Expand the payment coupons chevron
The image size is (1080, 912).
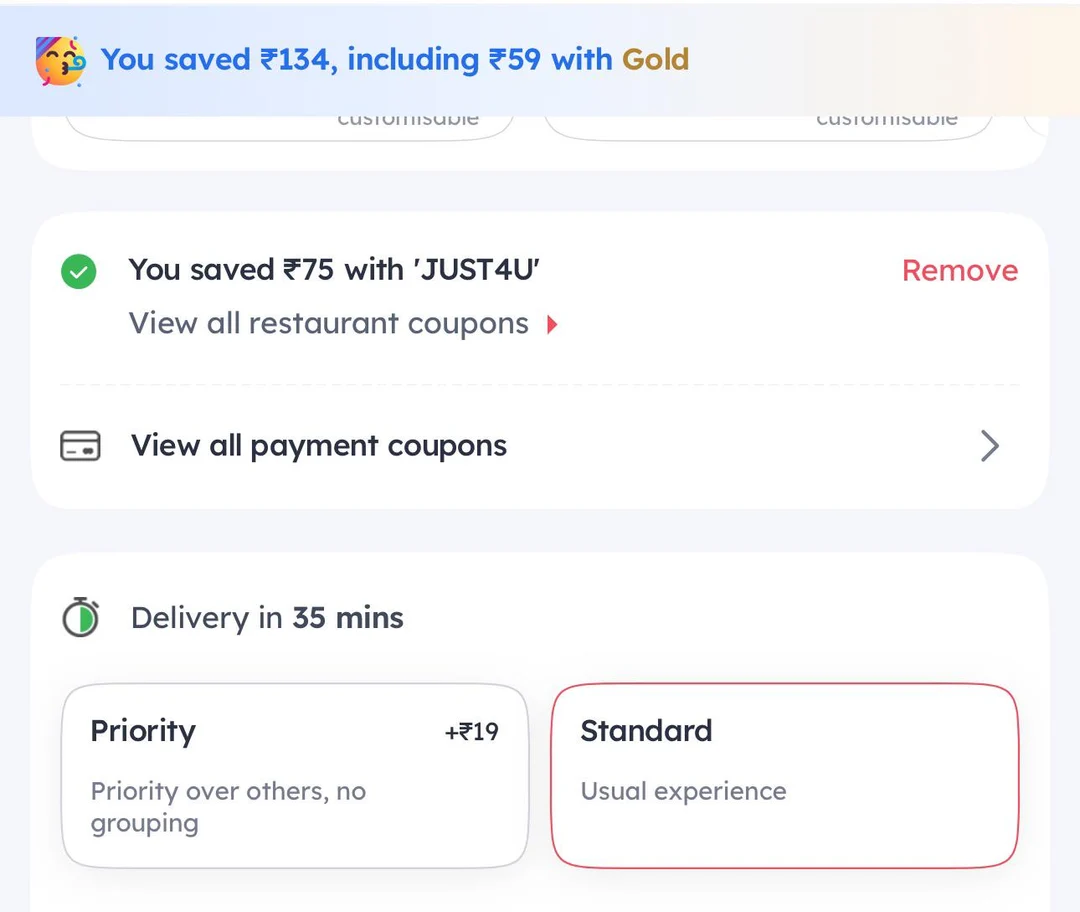[x=989, y=446]
